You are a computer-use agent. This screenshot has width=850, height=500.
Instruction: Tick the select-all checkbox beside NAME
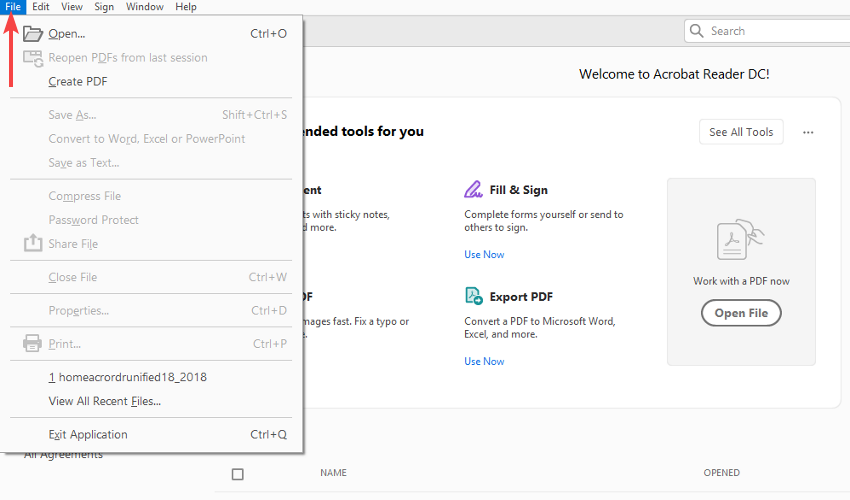click(237, 474)
